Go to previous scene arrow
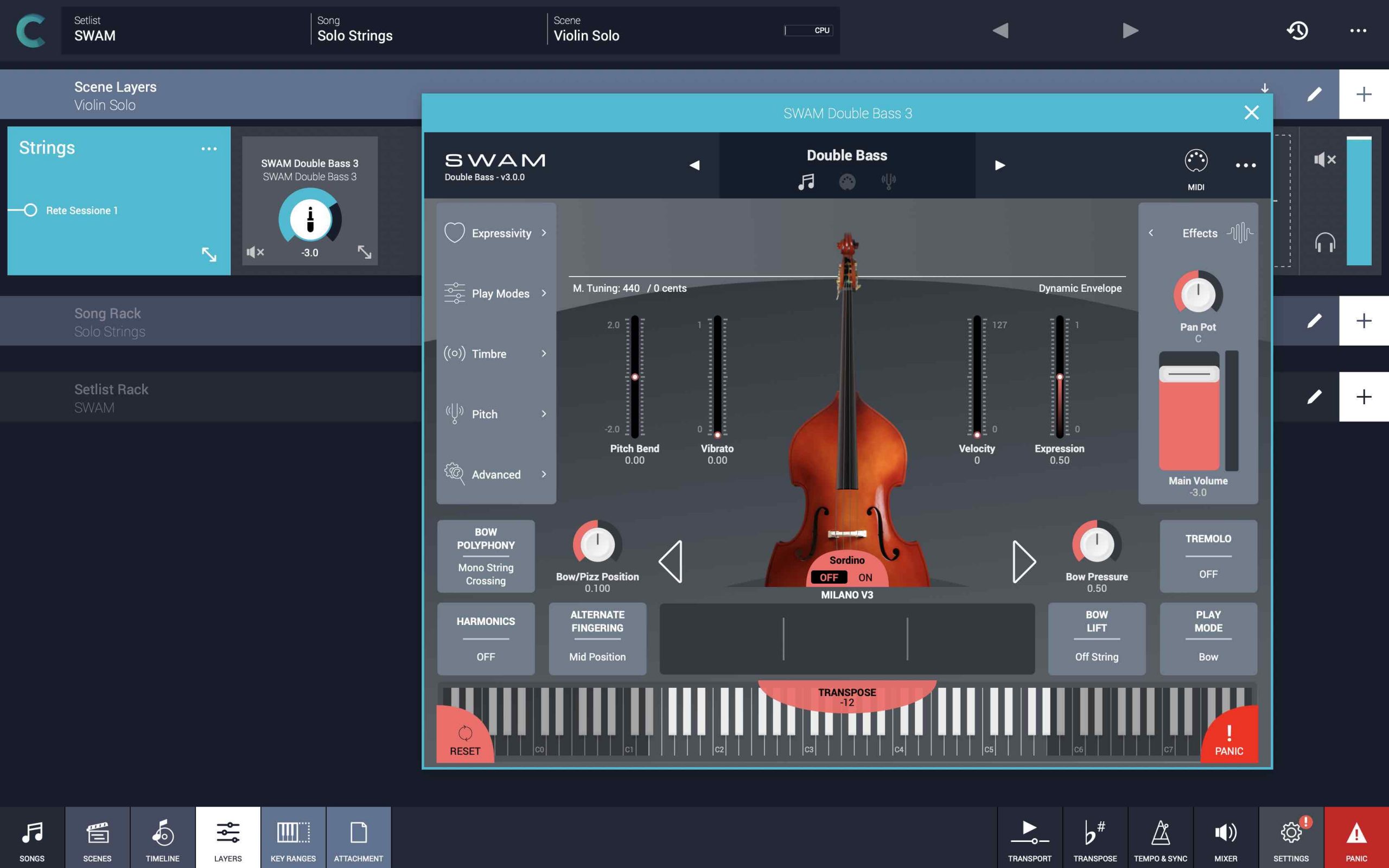Viewport: 1389px width, 868px height. tap(1001, 30)
